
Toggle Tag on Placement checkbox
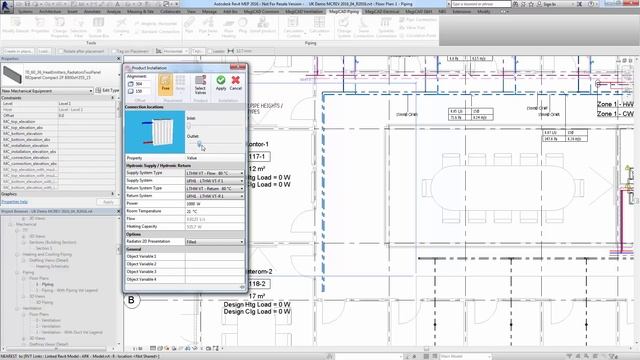(x=114, y=51)
